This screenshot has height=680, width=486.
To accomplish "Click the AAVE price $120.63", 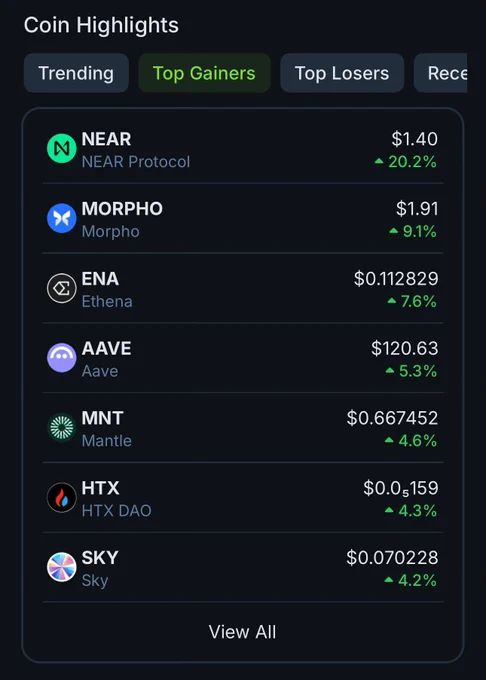I will 404,349.
